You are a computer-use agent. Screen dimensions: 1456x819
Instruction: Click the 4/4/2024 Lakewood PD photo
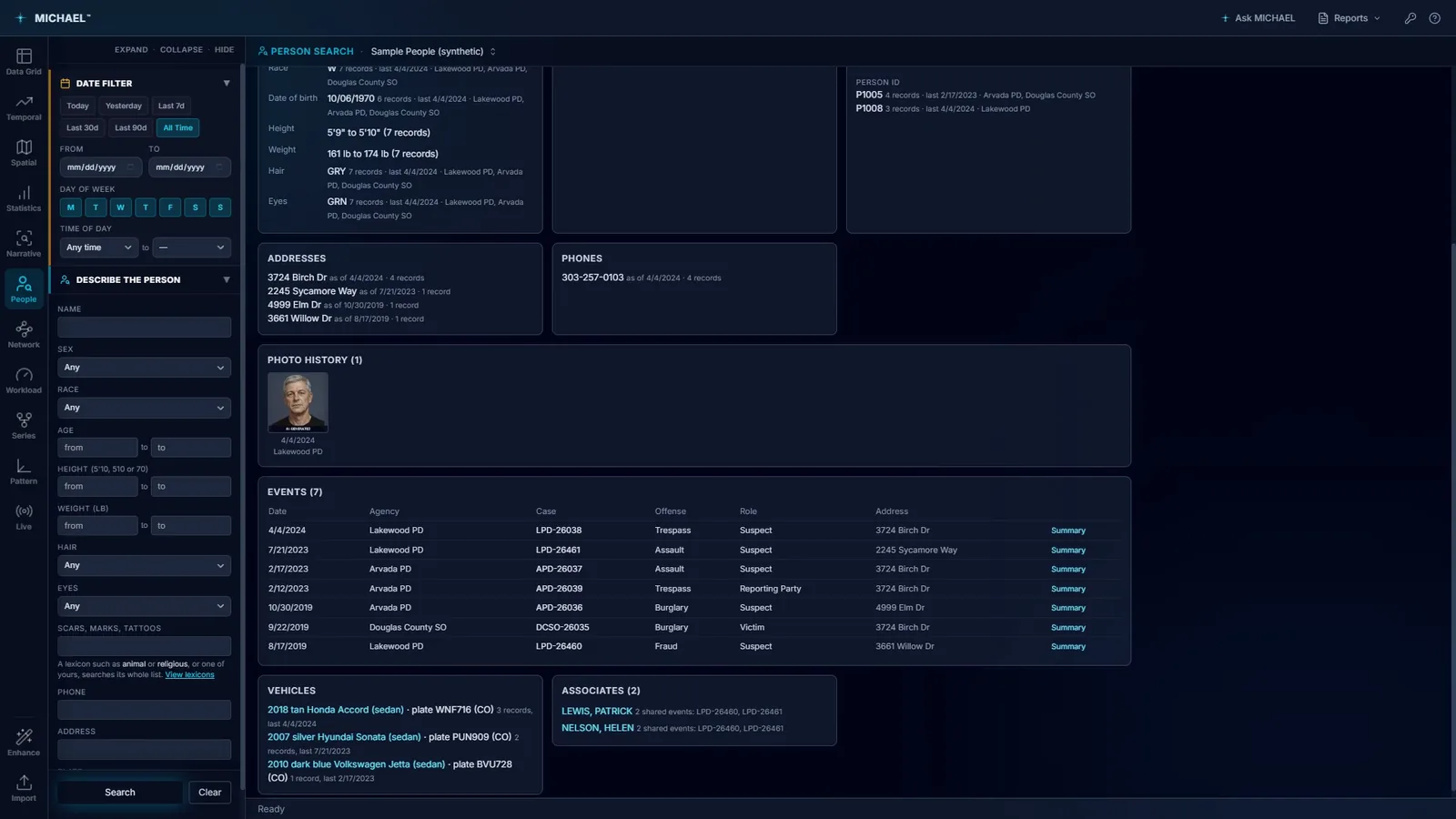pos(298,402)
